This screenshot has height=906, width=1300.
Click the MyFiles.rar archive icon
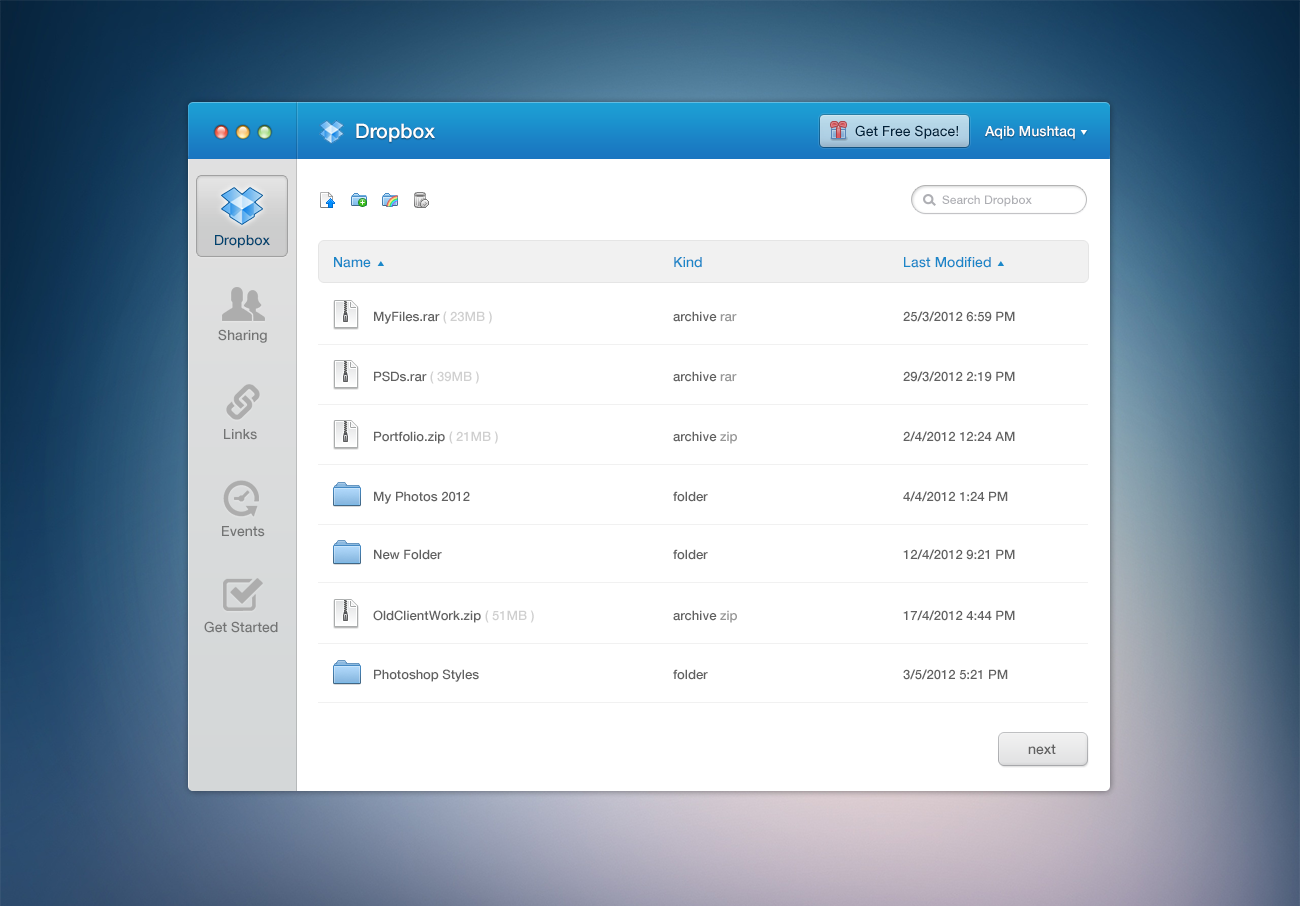pos(345,315)
